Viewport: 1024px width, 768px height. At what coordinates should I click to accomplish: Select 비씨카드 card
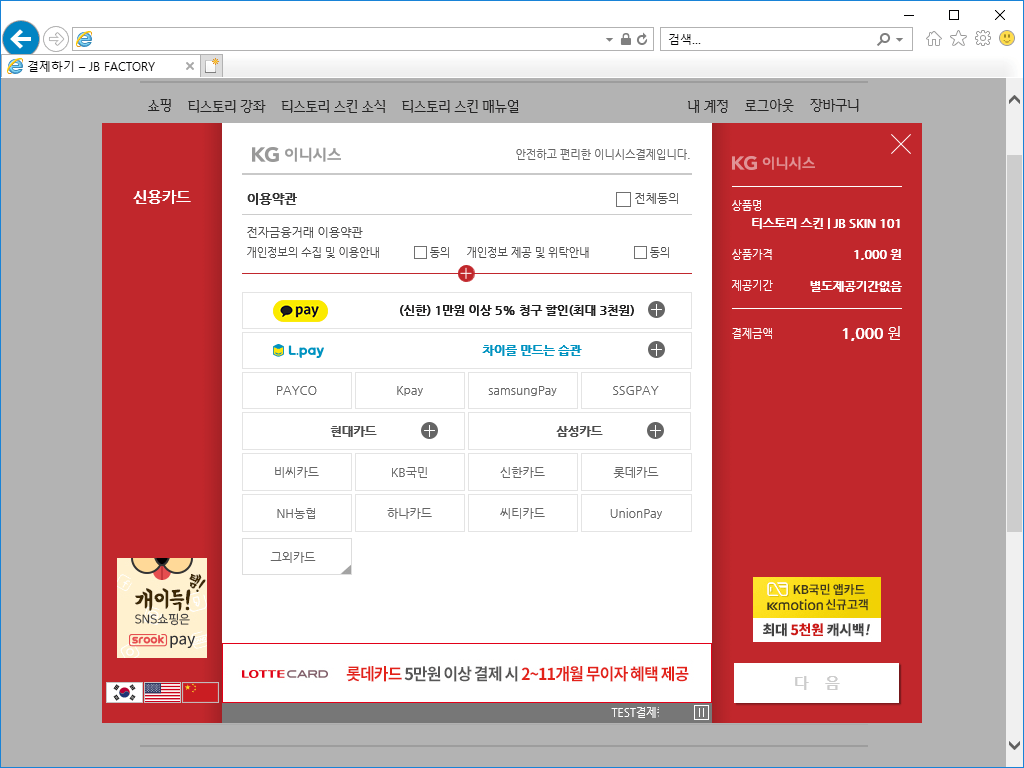pos(296,472)
